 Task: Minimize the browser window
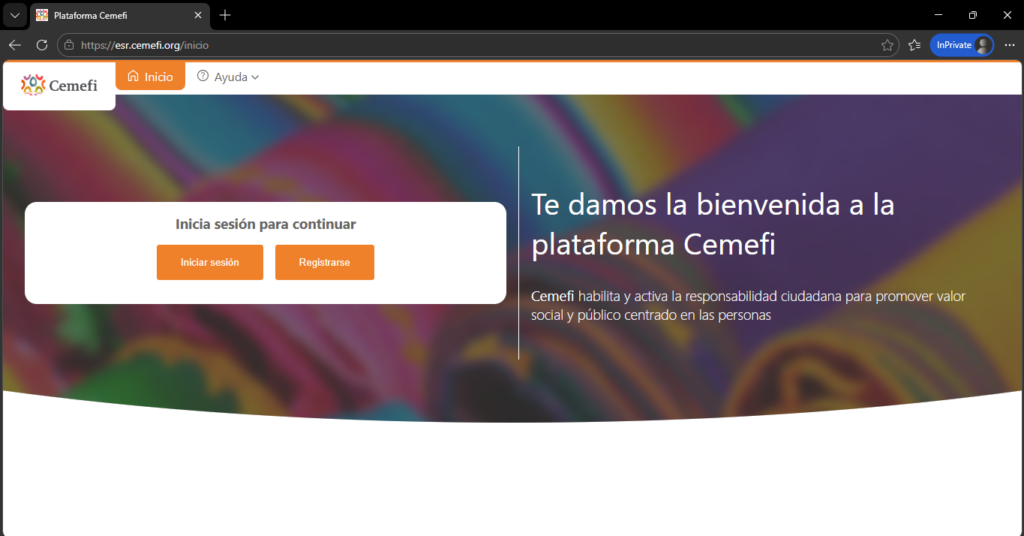[x=937, y=15]
